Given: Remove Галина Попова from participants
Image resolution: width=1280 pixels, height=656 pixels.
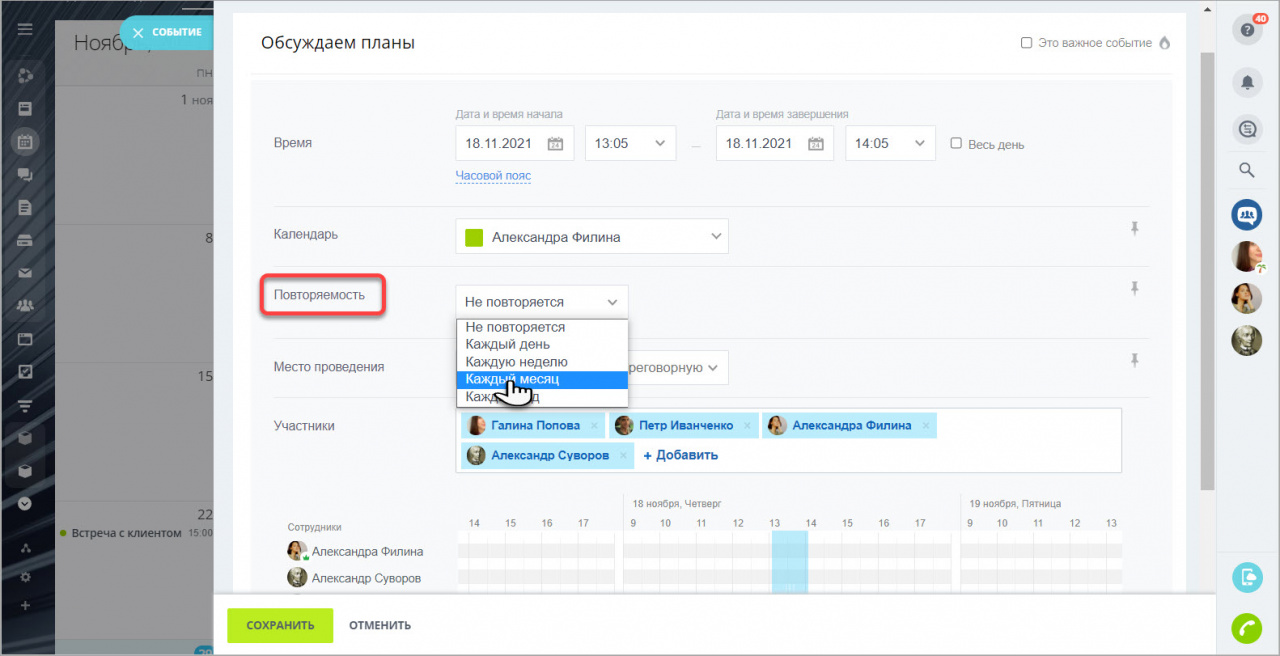Looking at the screenshot, I should pyautogui.click(x=594, y=426).
